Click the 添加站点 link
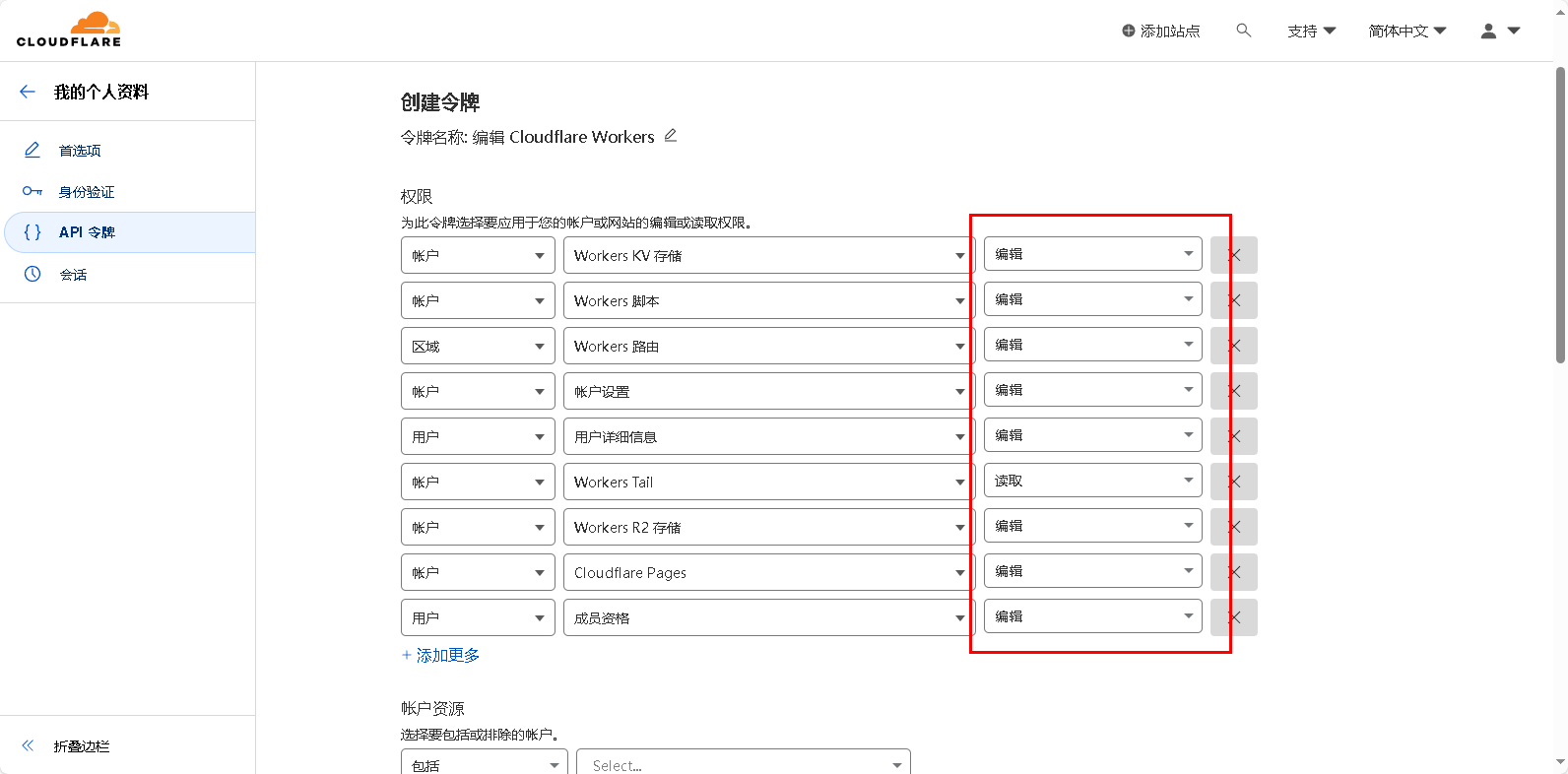 point(1170,31)
